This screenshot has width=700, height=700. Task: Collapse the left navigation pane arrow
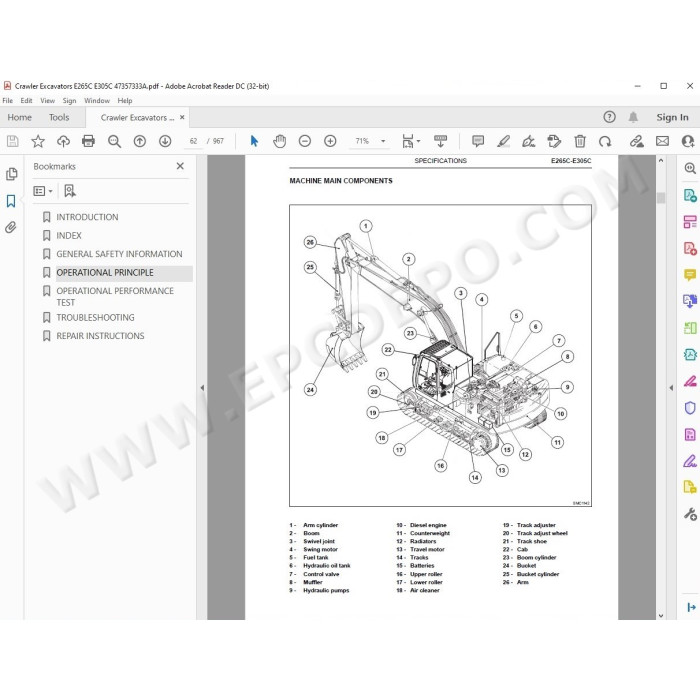pyautogui.click(x=202, y=388)
